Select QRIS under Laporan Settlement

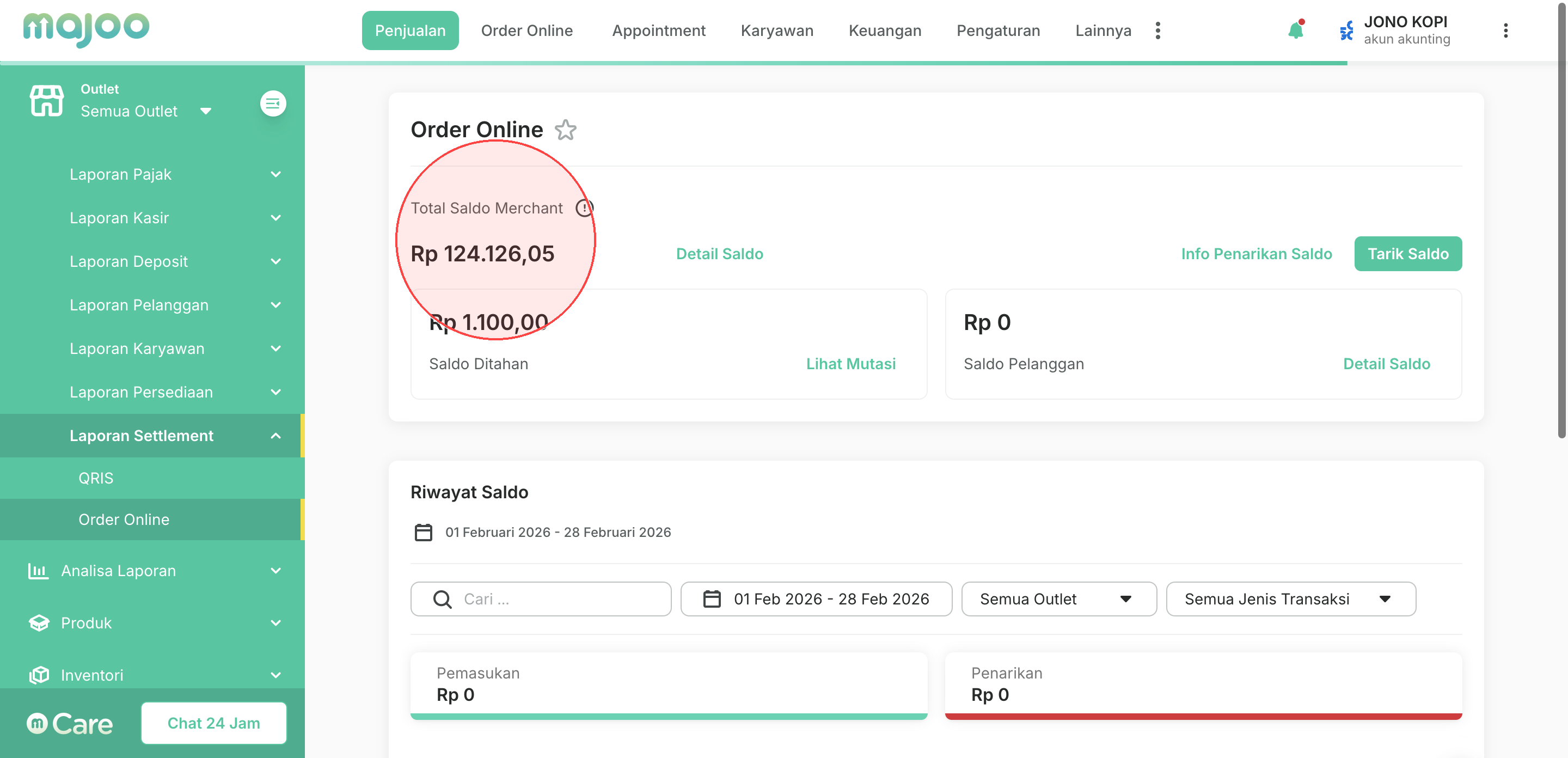point(96,478)
